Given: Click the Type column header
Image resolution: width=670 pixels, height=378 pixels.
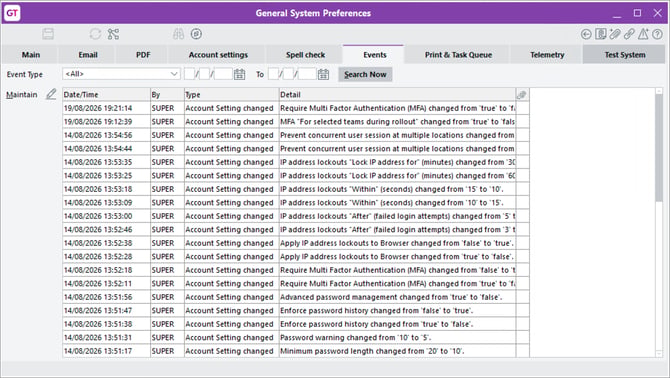Looking at the screenshot, I should (231, 94).
